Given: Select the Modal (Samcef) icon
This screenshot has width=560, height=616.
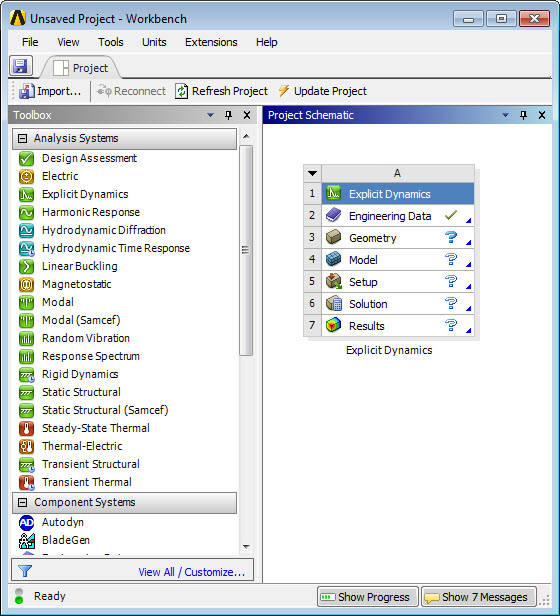Looking at the screenshot, I should (x=26, y=321).
